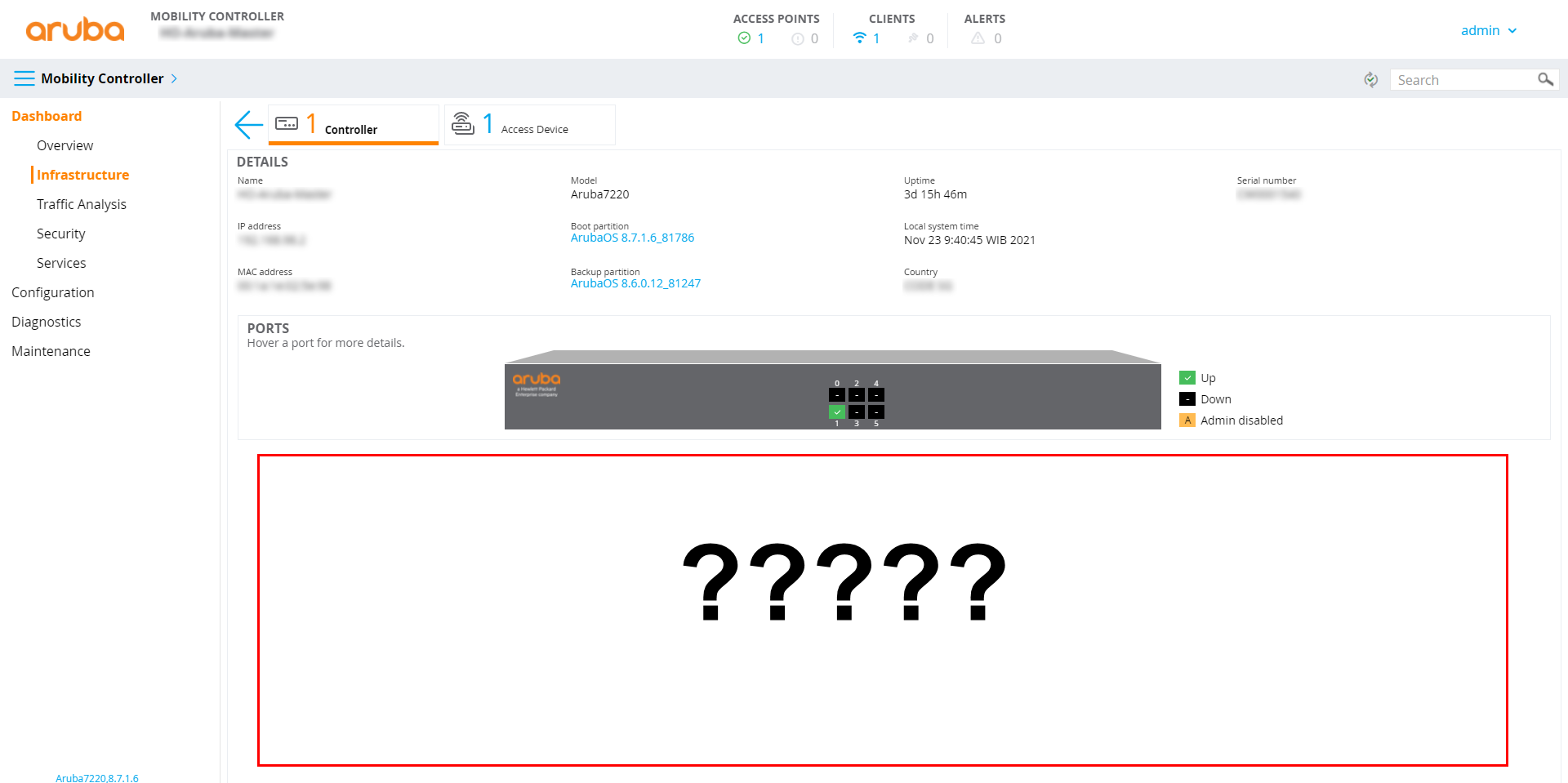Image resolution: width=1568 pixels, height=783 pixels.
Task: Click the local system time value
Action: (x=969, y=240)
